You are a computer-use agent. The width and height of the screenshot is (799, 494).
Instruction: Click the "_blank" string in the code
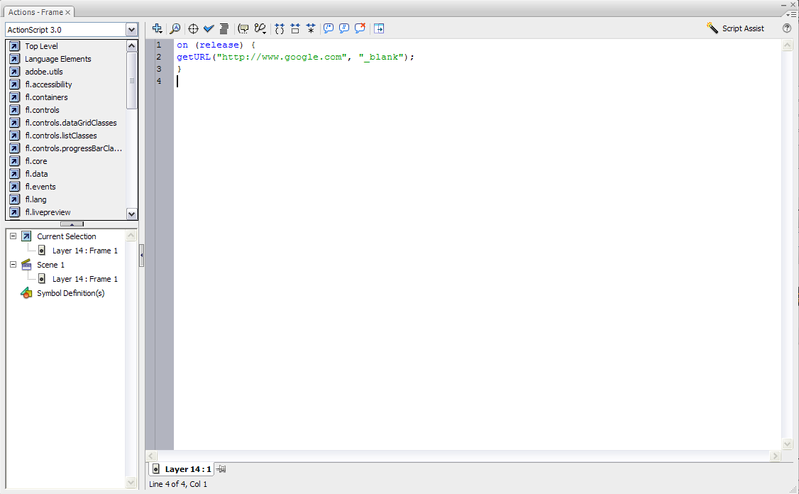coord(381,57)
